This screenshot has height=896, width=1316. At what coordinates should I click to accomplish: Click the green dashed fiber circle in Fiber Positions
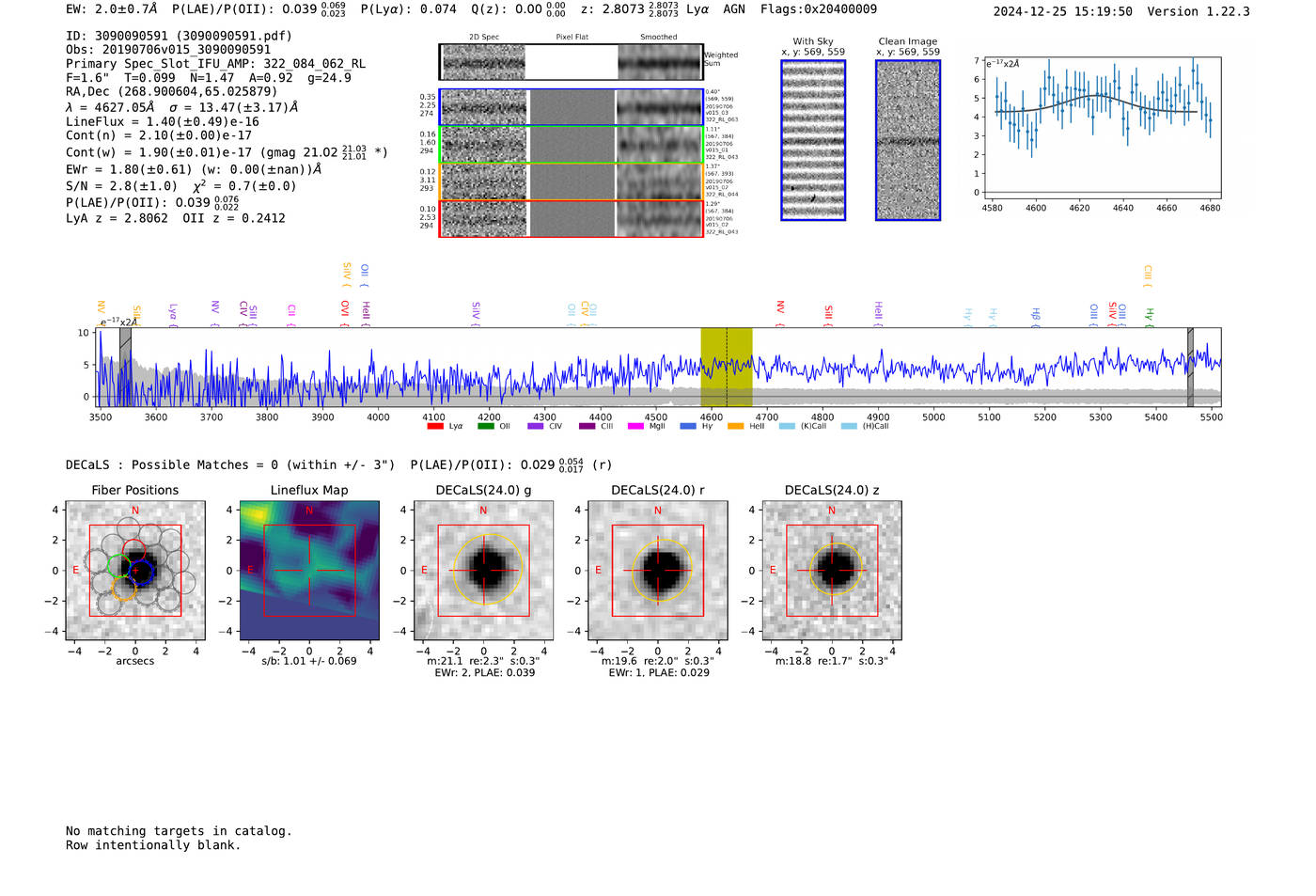pos(118,566)
